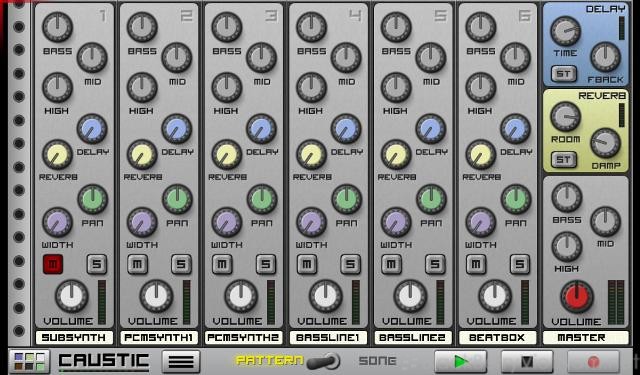Screen dimensions: 640x375
Task: Flip the Pattern/Song mode switch
Action: pyautogui.click(x=323, y=361)
